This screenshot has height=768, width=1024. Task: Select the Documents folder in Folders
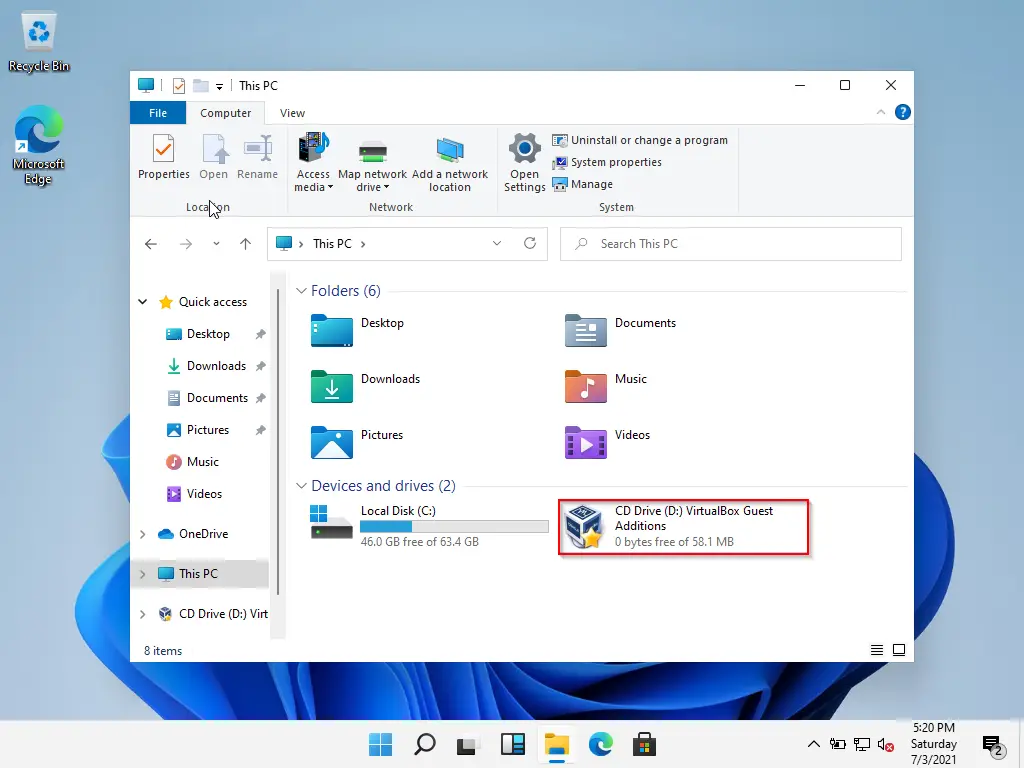tap(620, 330)
